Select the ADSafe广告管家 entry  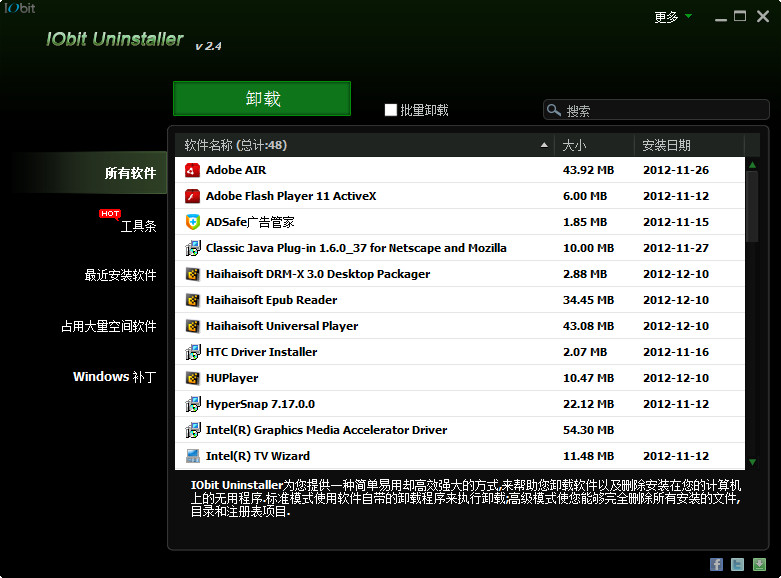pyautogui.click(x=250, y=222)
